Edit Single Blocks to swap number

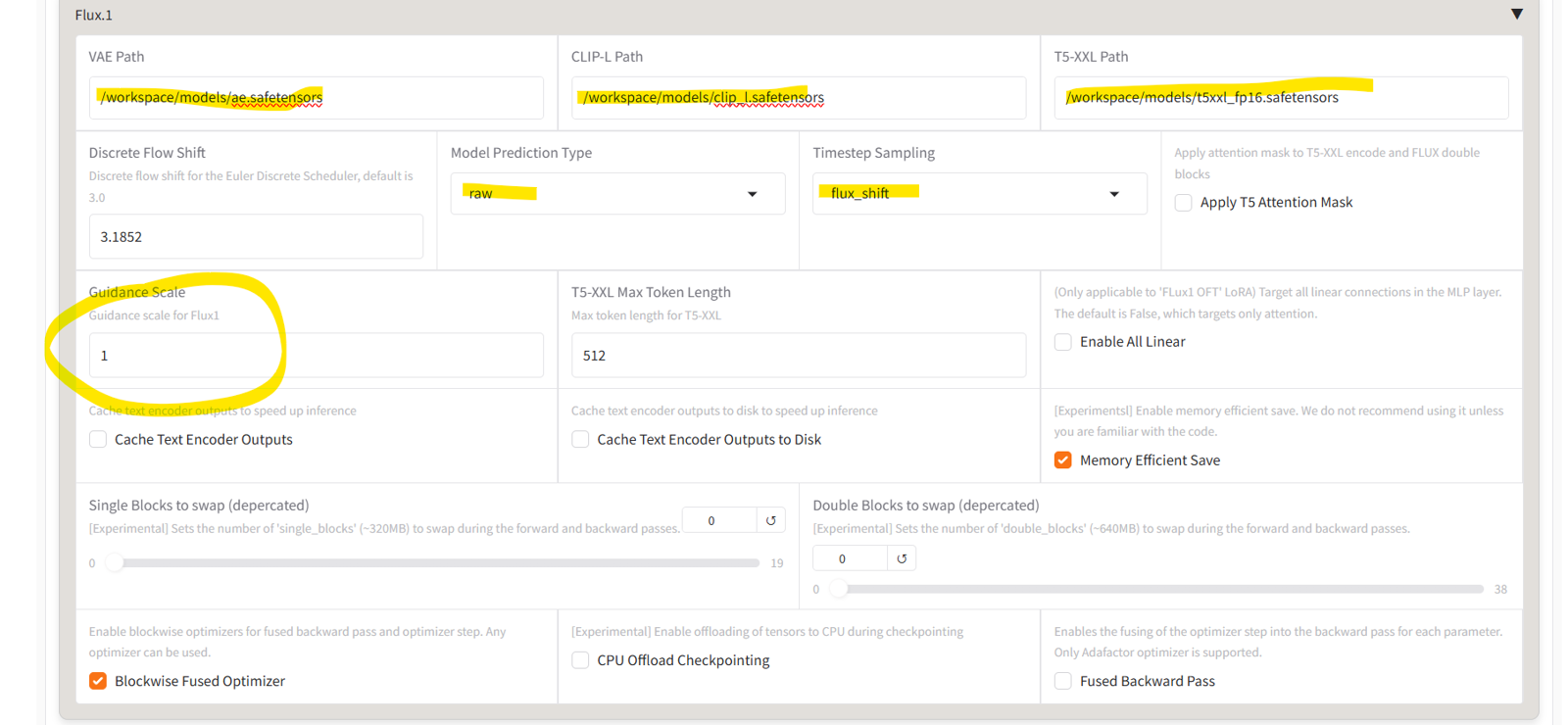(x=719, y=520)
